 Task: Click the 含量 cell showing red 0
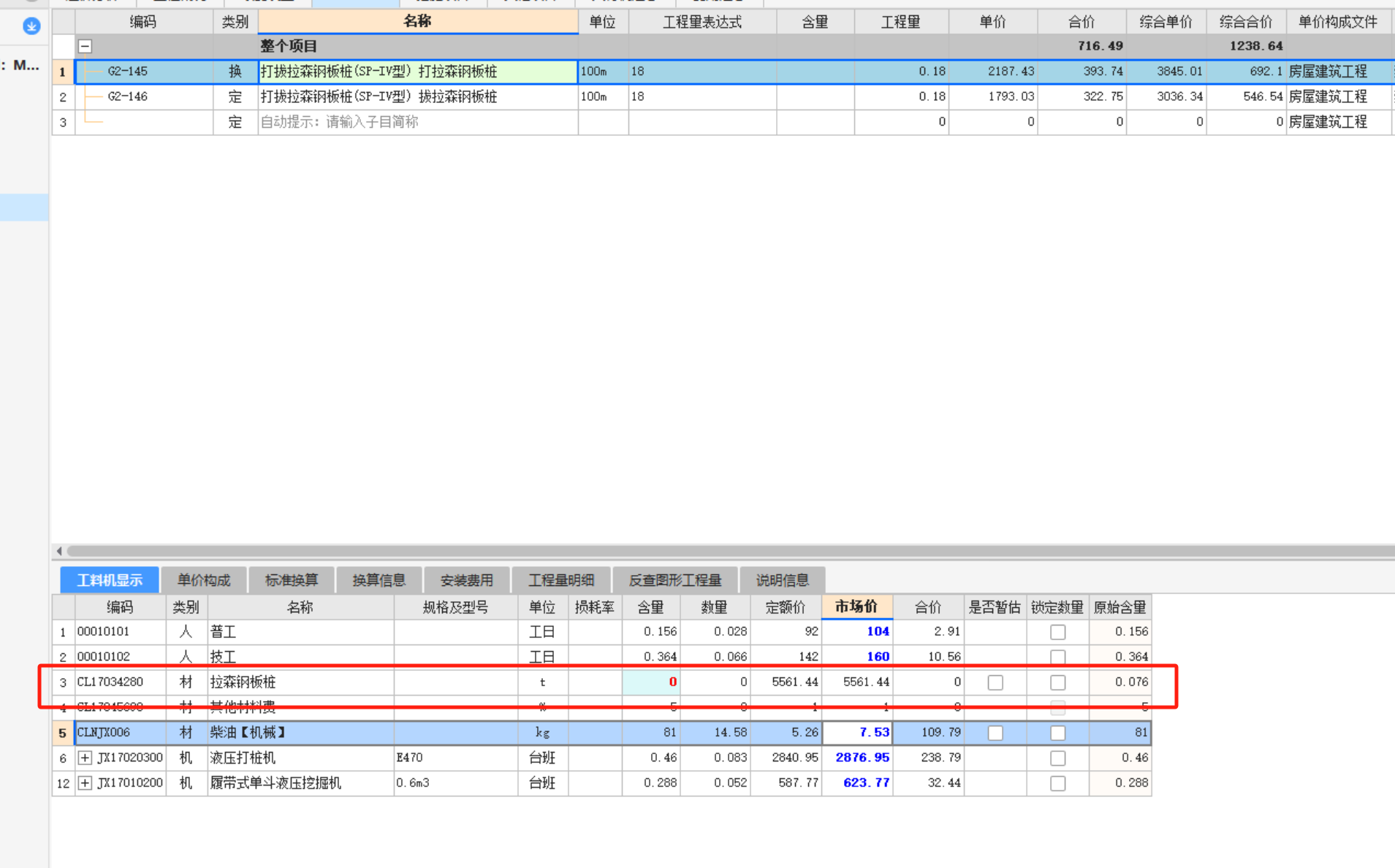click(x=651, y=682)
